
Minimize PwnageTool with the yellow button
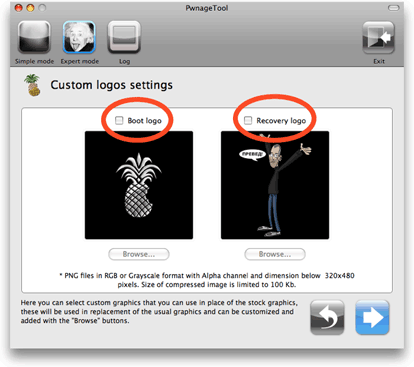point(30,8)
